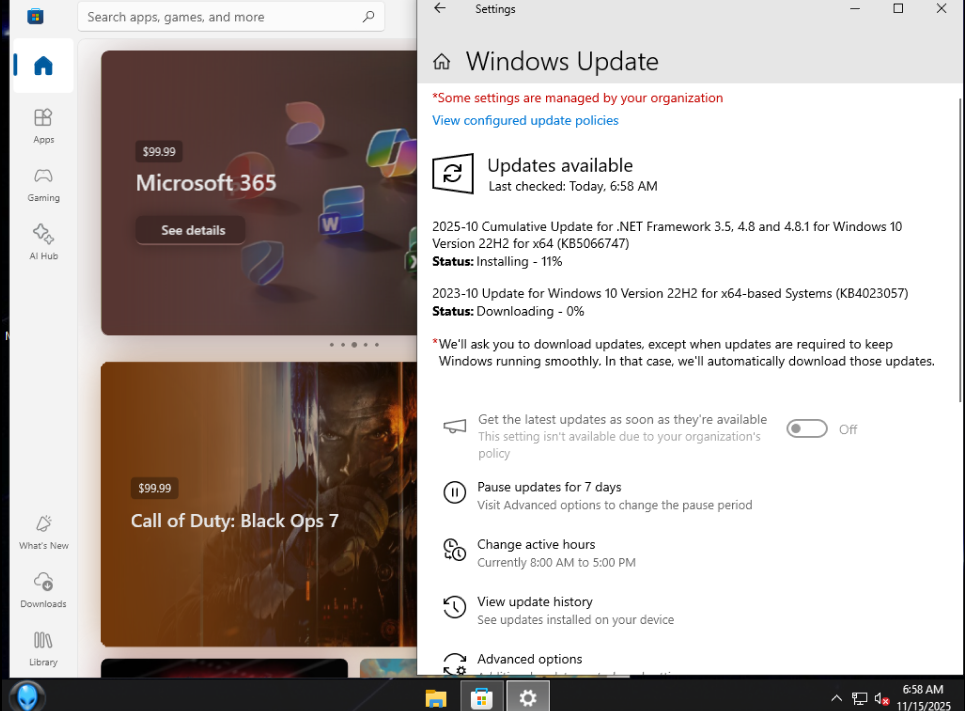965x711 pixels.
Task: Click the Updates available refresh icon
Action: point(453,174)
